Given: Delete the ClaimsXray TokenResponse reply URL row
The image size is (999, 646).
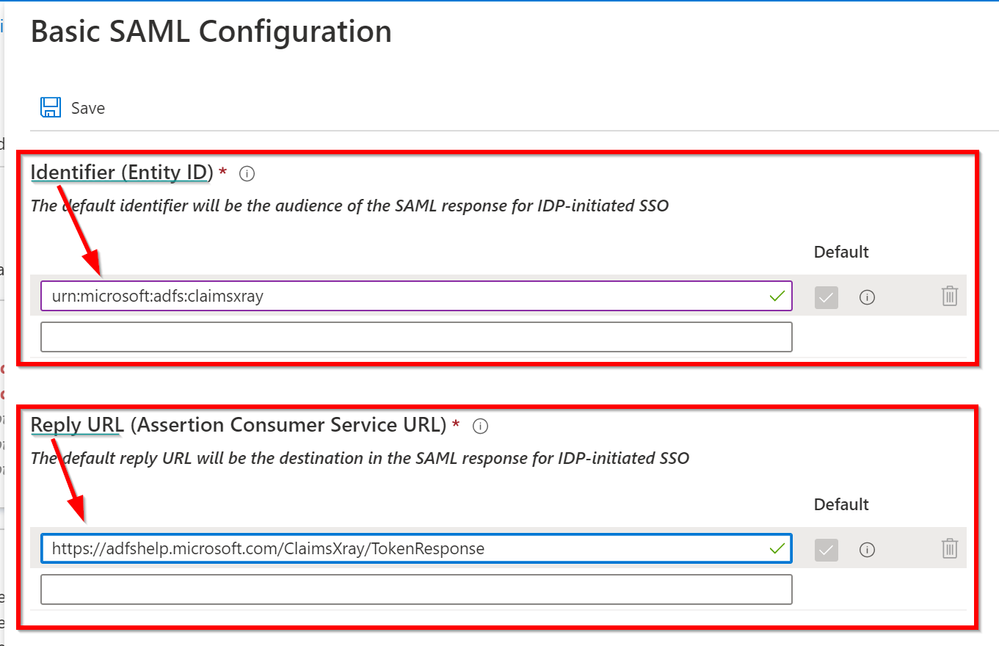Looking at the screenshot, I should pyautogui.click(x=949, y=548).
